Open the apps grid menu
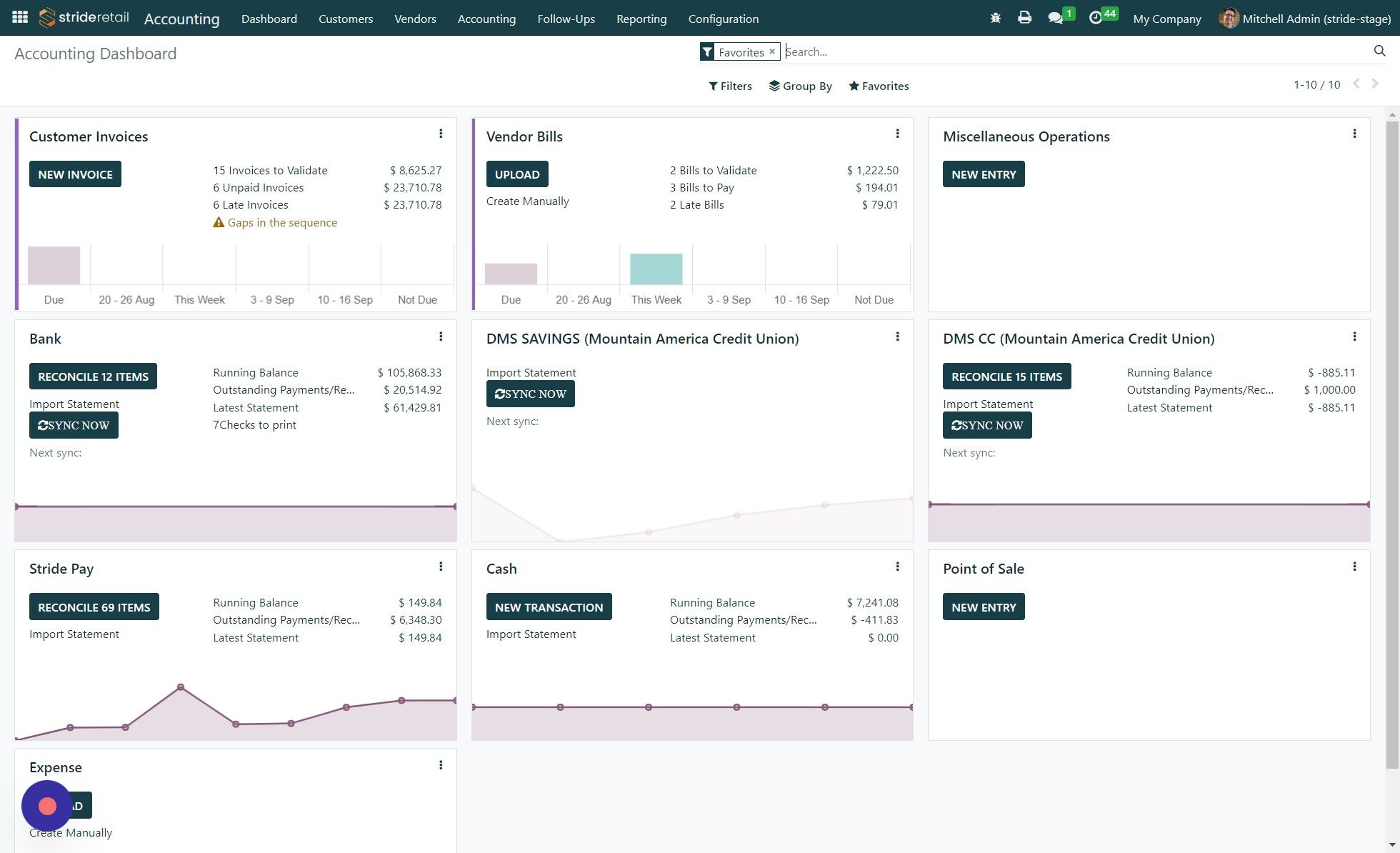 (x=19, y=18)
